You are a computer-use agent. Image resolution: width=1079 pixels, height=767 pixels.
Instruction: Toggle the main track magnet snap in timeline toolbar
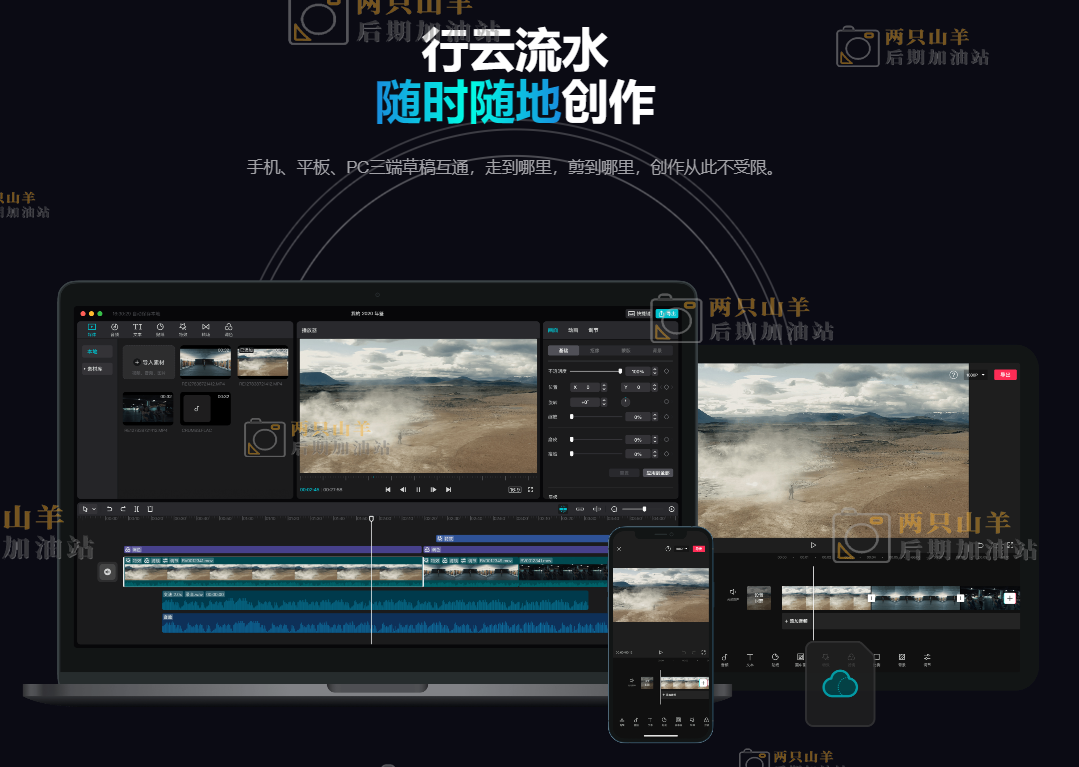[562, 509]
